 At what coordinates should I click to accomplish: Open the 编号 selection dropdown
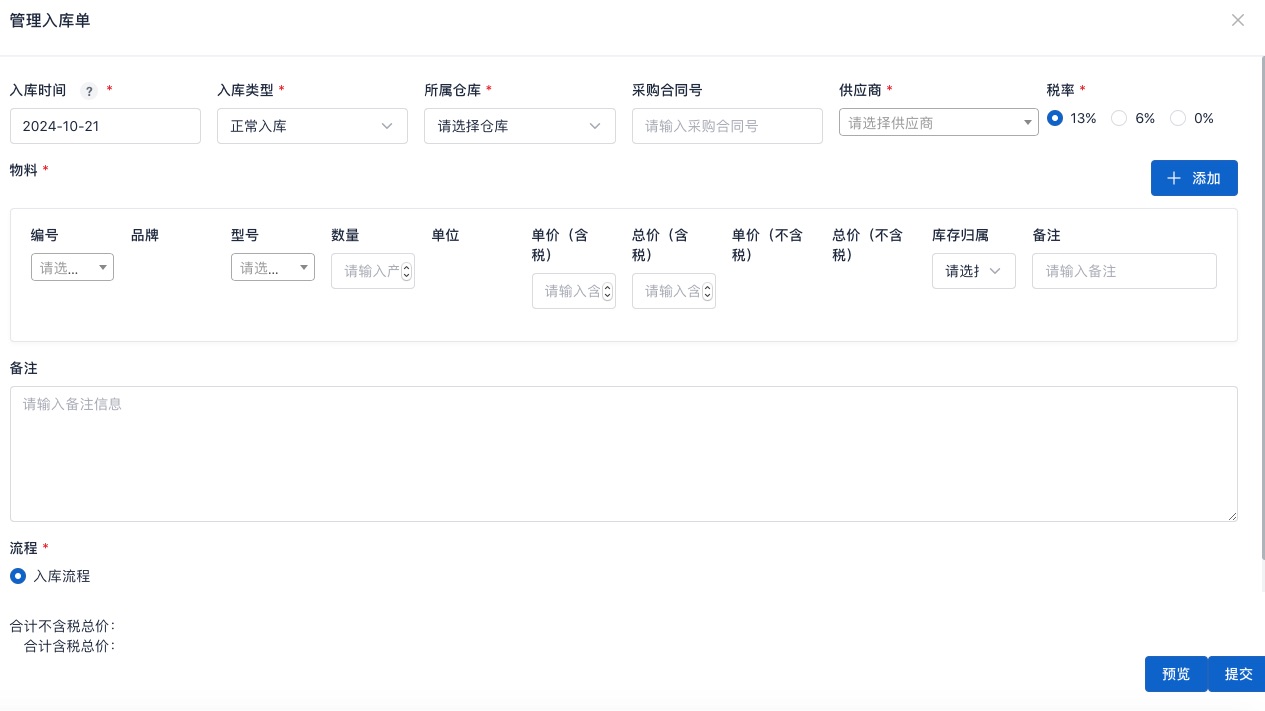pos(73,267)
